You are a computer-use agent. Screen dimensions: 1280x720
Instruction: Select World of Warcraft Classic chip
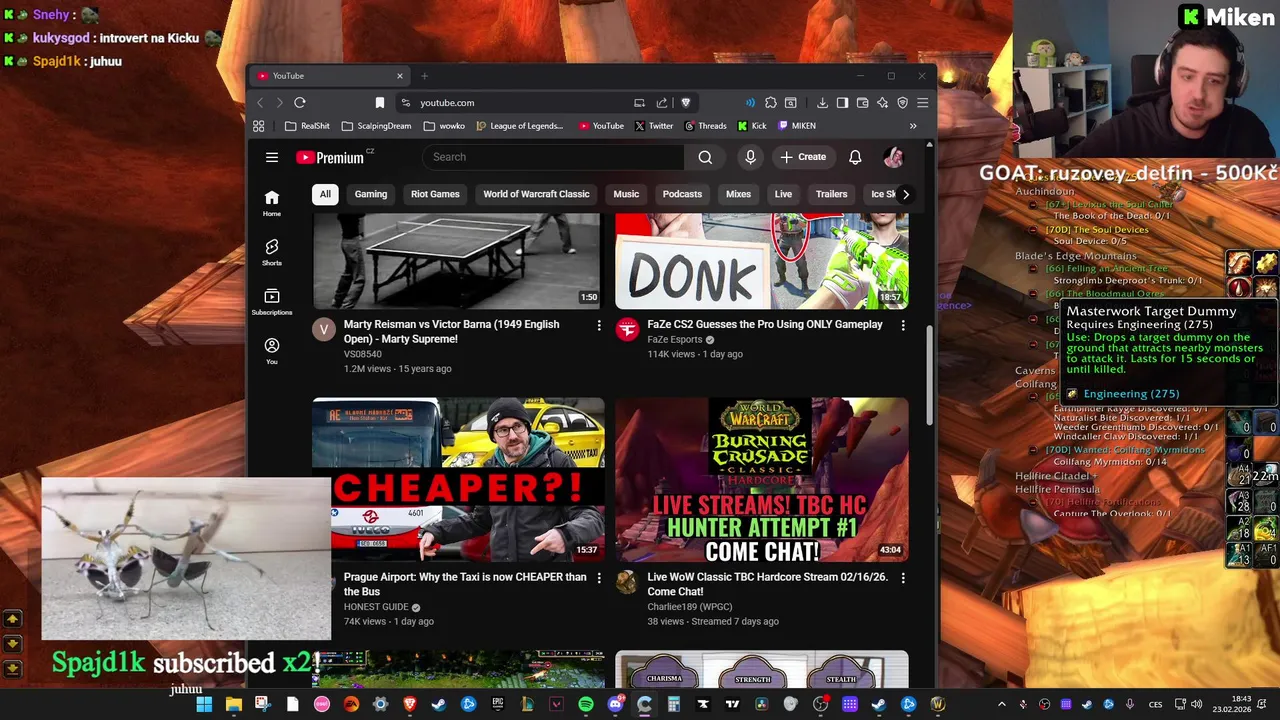pyautogui.click(x=536, y=194)
